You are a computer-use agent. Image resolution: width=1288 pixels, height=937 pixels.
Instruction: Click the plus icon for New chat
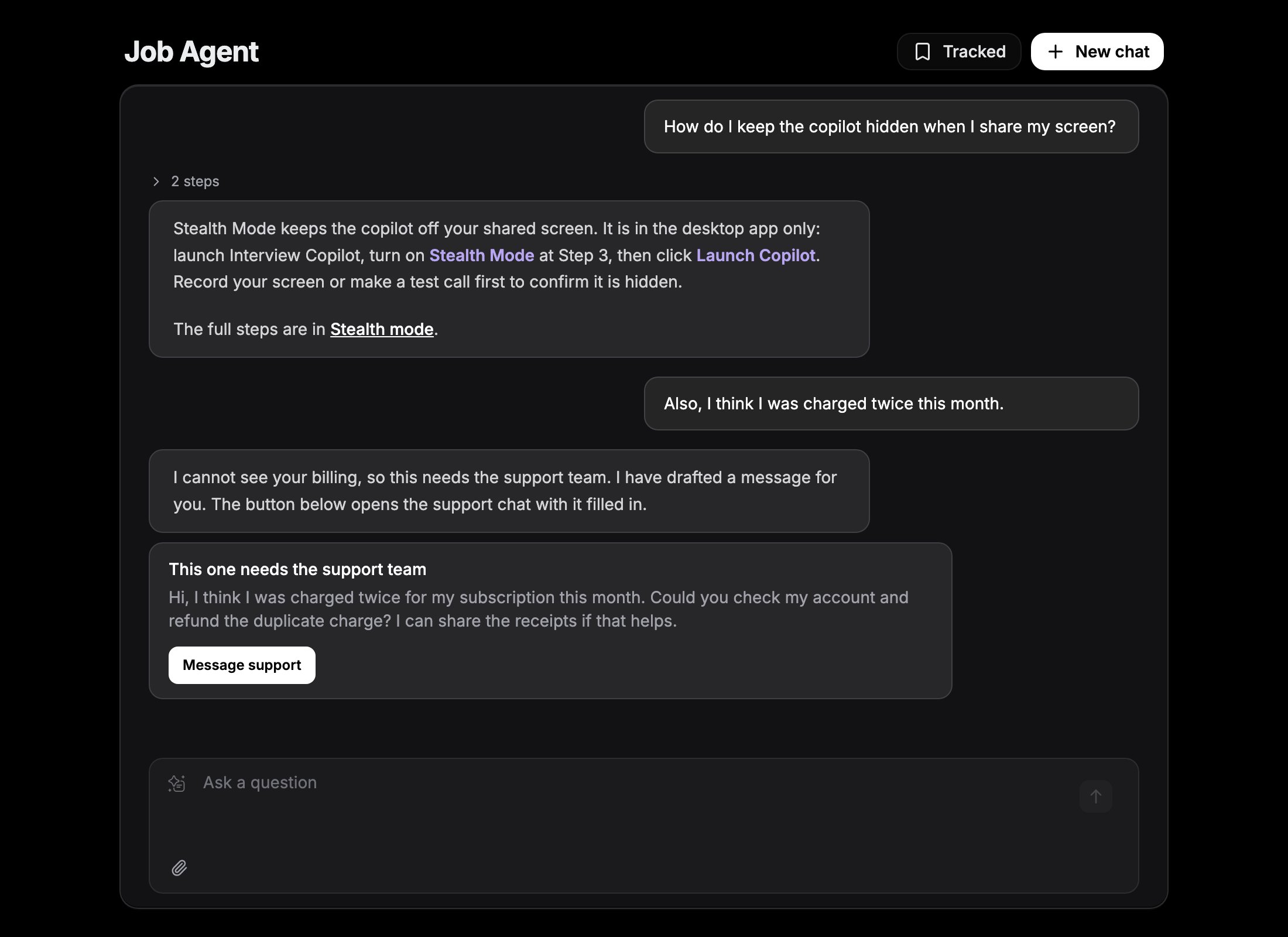(1055, 52)
